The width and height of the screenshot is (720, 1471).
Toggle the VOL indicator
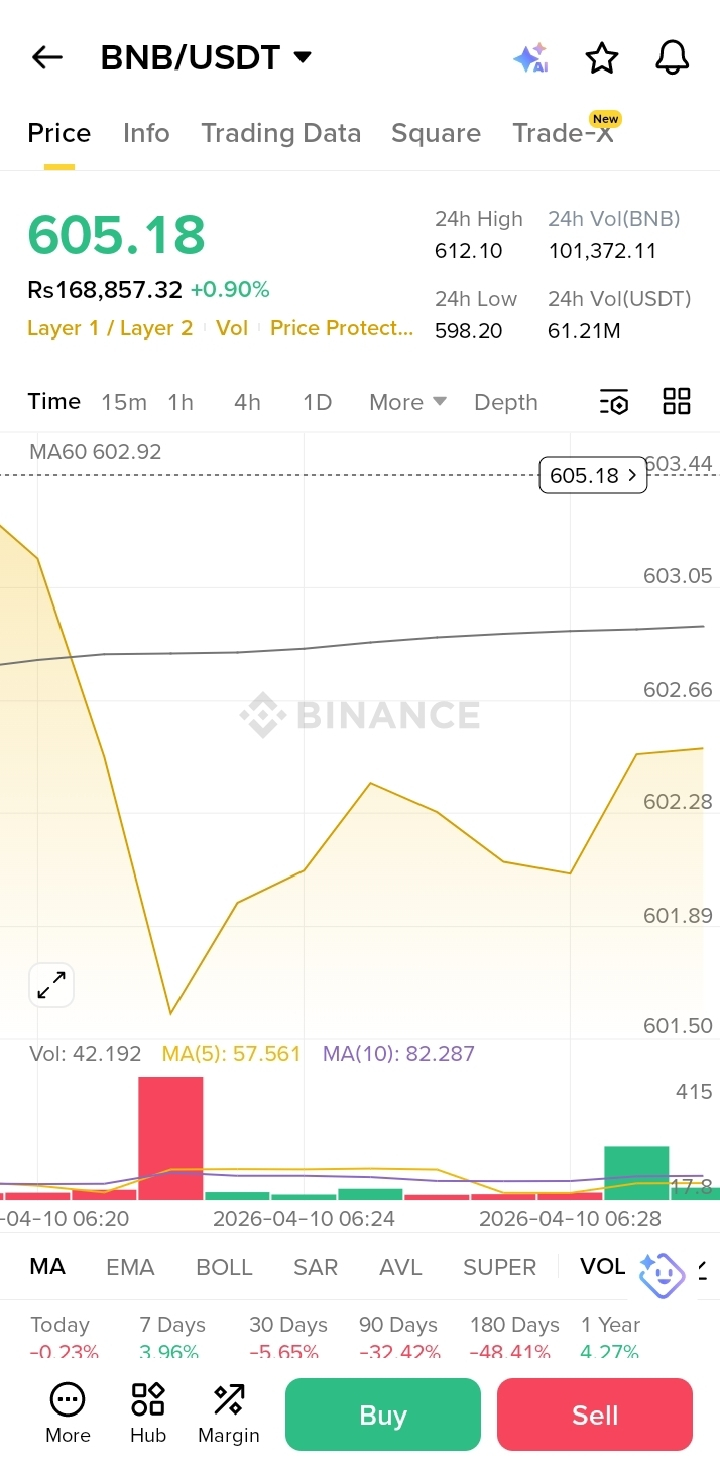point(602,1267)
